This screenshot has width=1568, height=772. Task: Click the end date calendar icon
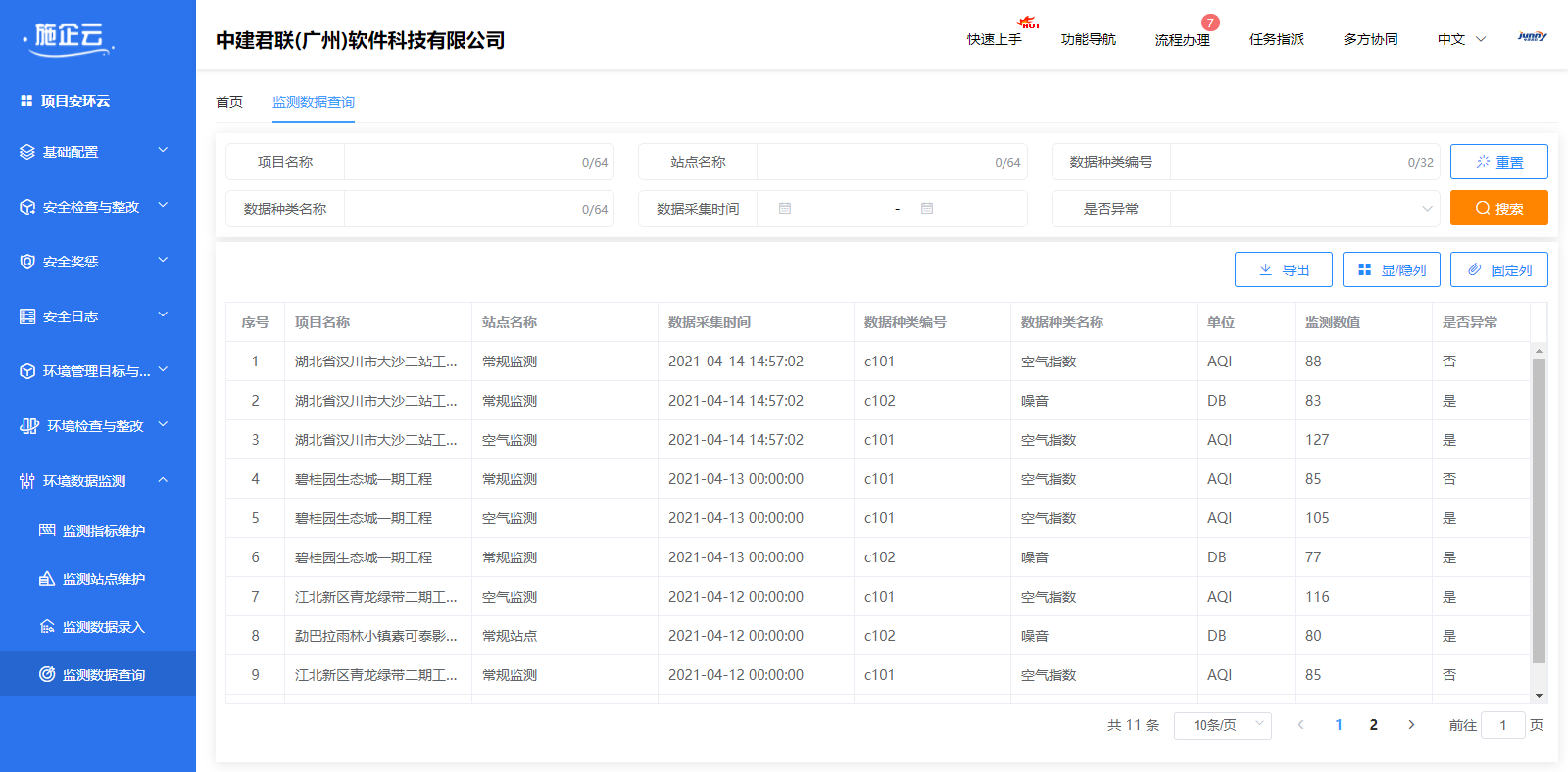927,209
